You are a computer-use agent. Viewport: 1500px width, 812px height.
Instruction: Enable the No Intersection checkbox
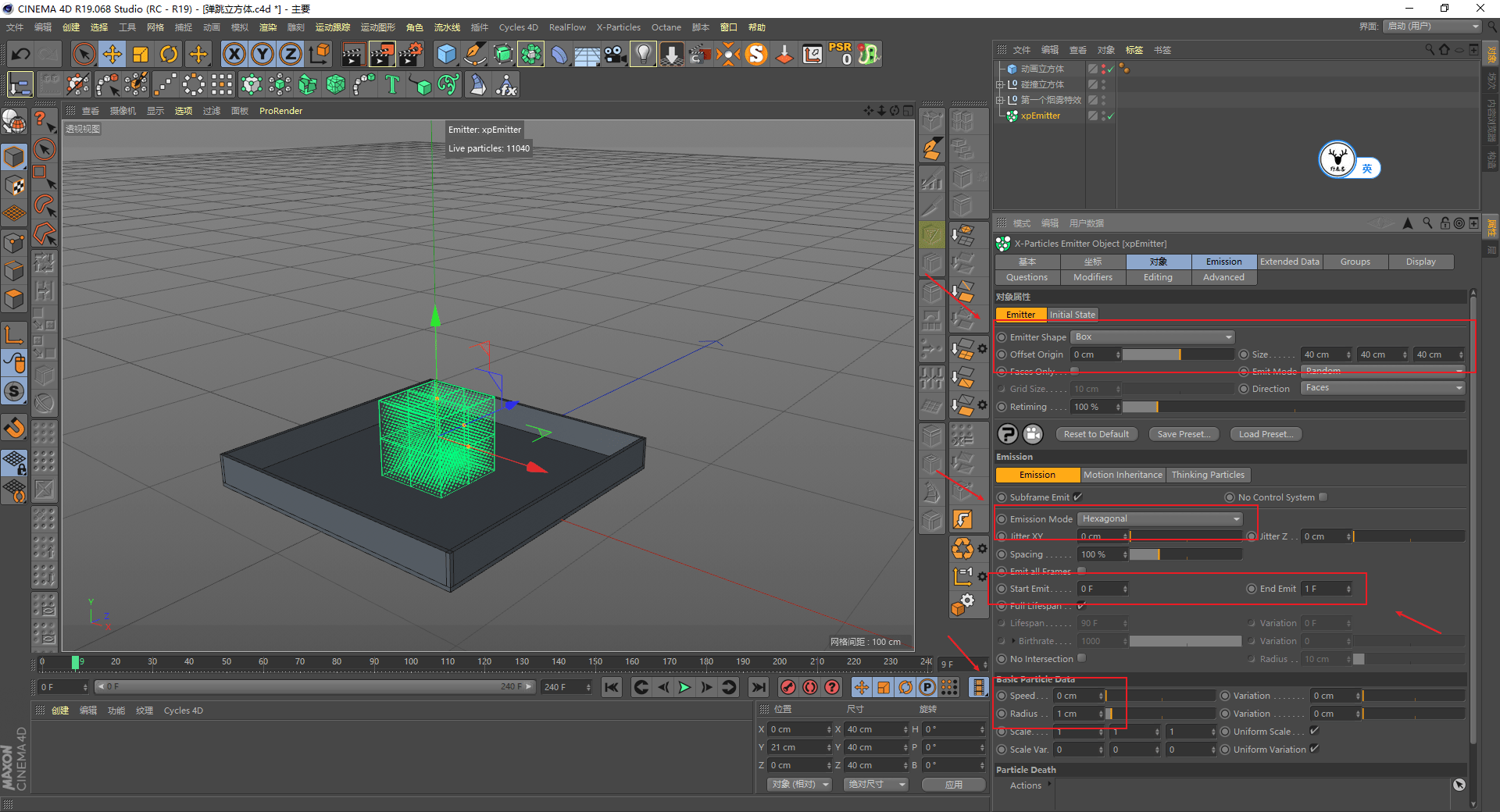[x=1082, y=658]
